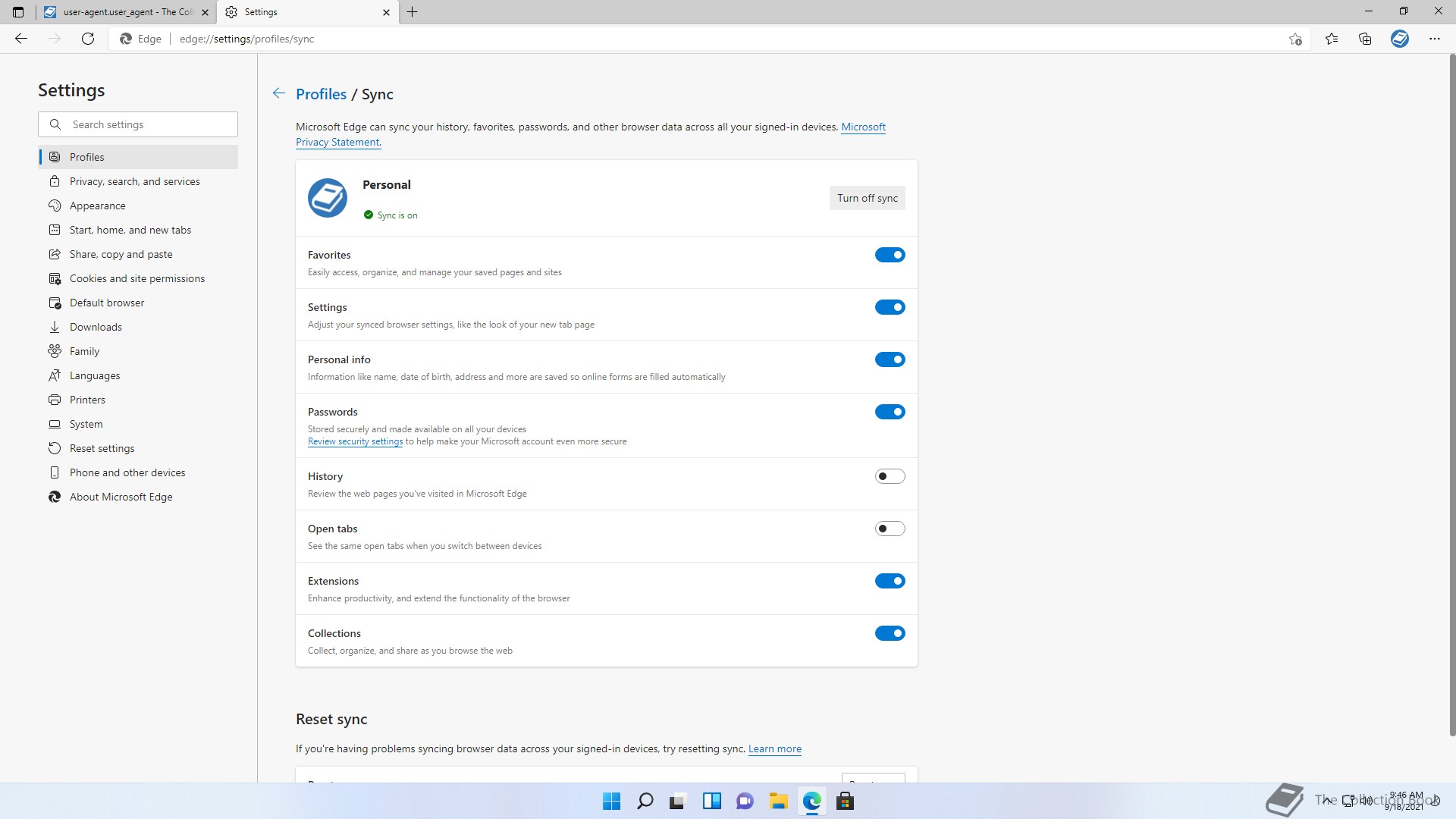The height and width of the screenshot is (819, 1456).
Task: Refresh the current page
Action: pos(88,39)
